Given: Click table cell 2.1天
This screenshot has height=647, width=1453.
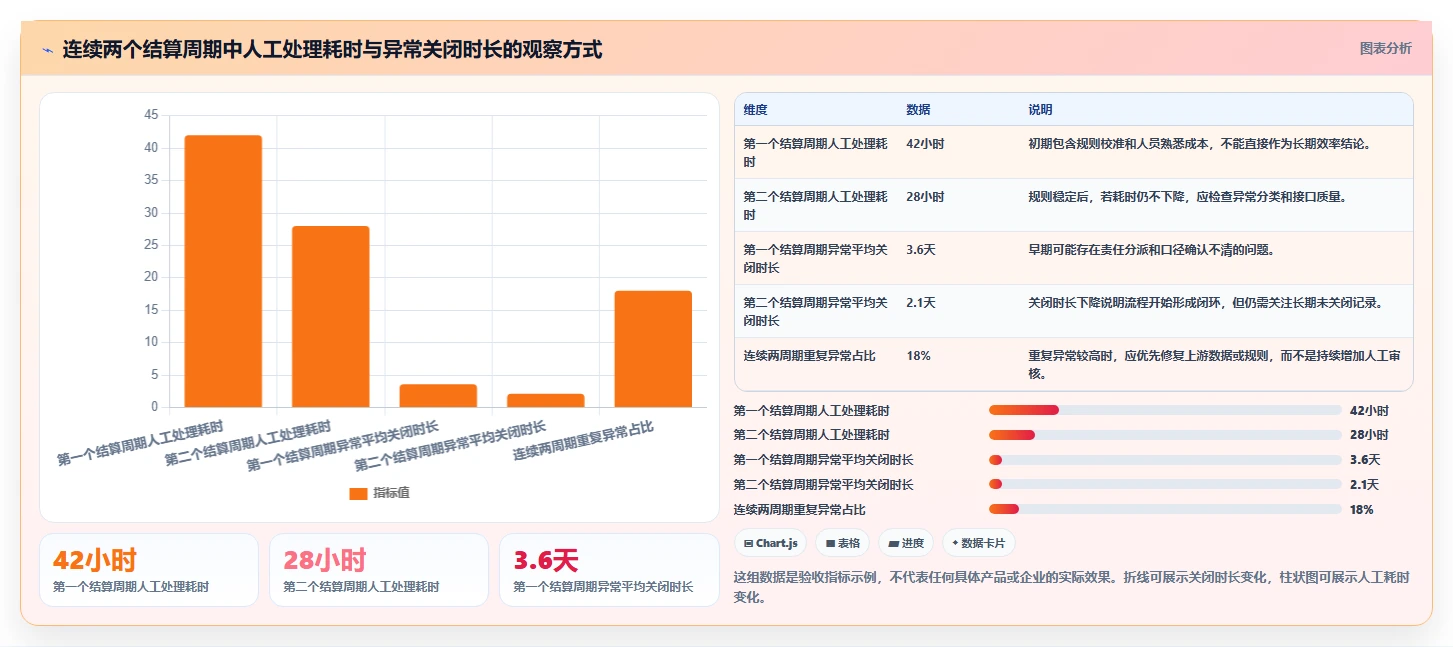Looking at the screenshot, I should [921, 302].
